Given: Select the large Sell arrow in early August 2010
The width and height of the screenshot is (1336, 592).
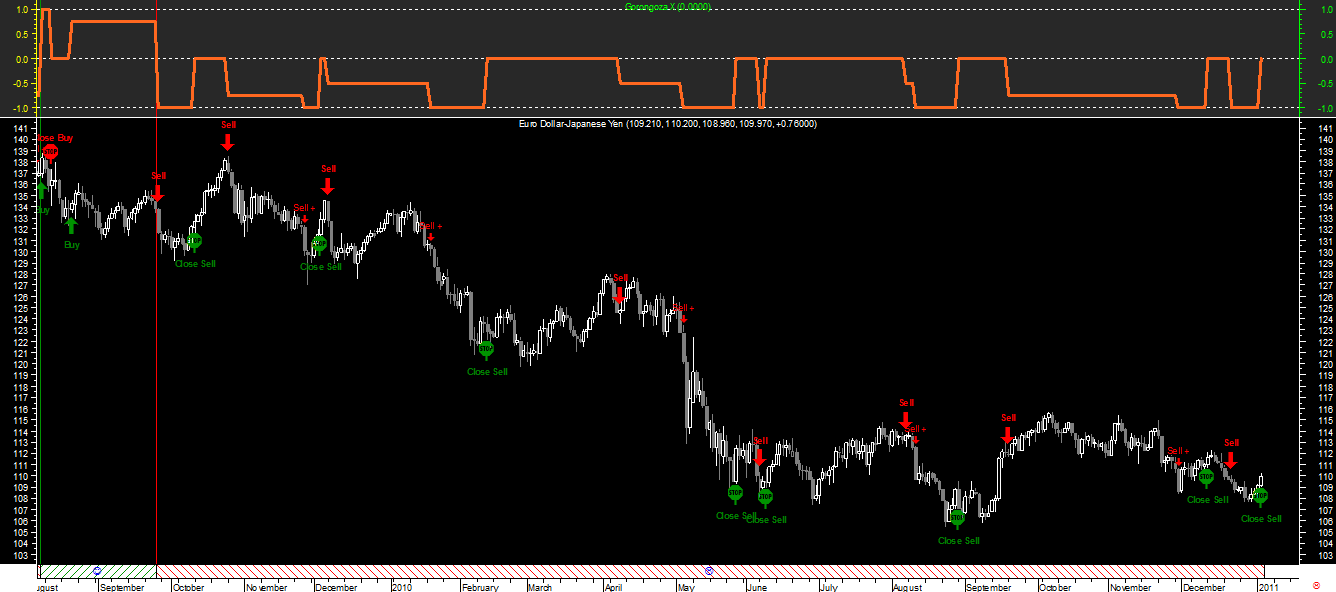Looking at the screenshot, I should pyautogui.click(x=906, y=420).
